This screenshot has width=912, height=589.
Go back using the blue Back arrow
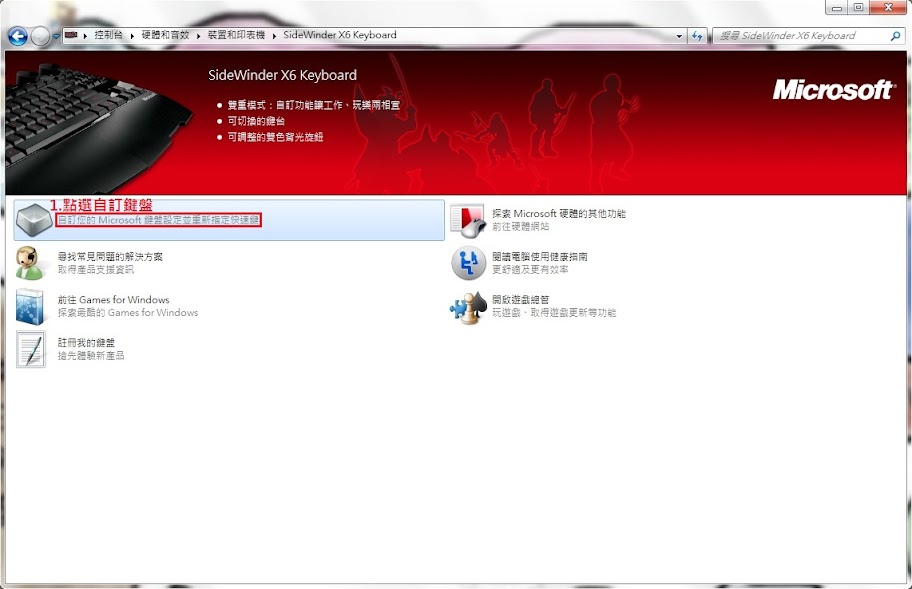(18, 36)
